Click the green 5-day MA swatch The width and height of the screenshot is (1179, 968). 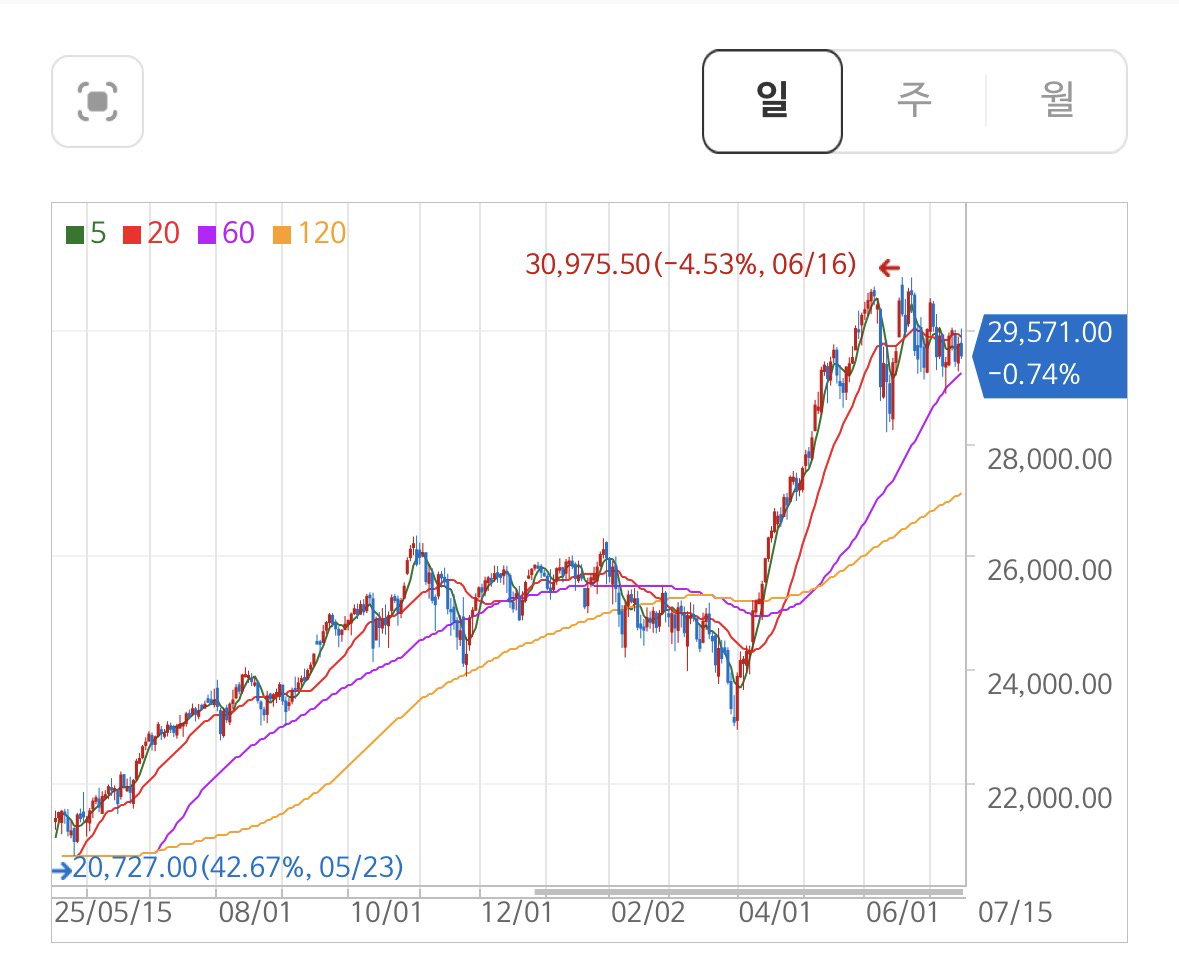point(74,235)
